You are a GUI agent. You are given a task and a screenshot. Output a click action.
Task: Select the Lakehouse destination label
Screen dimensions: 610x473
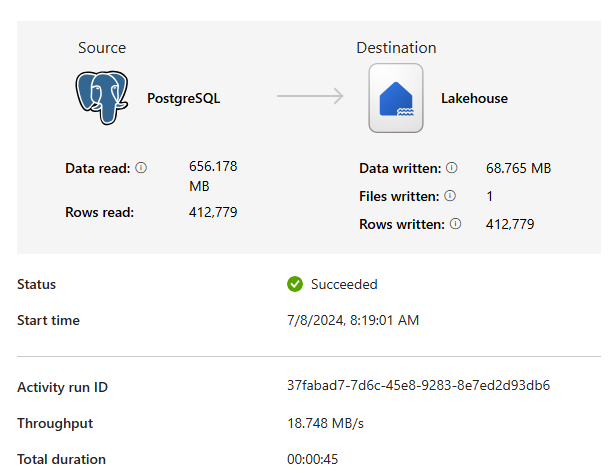(474, 98)
